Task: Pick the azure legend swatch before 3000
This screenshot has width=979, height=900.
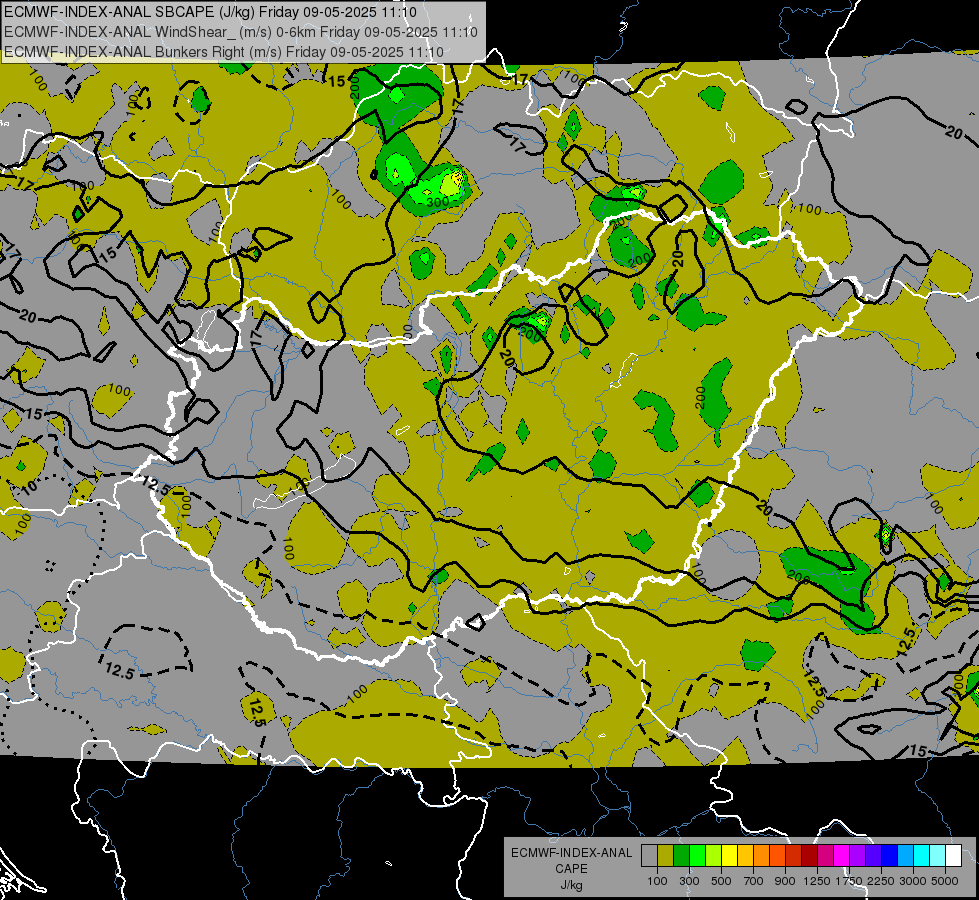Action: click(x=906, y=855)
